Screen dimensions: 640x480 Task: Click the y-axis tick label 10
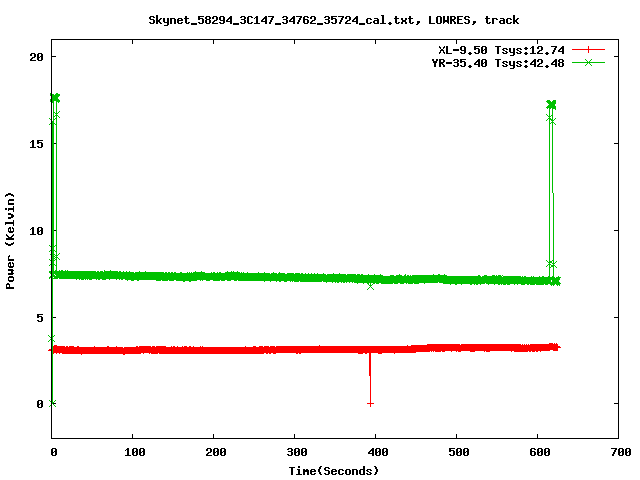pyautogui.click(x=36, y=231)
